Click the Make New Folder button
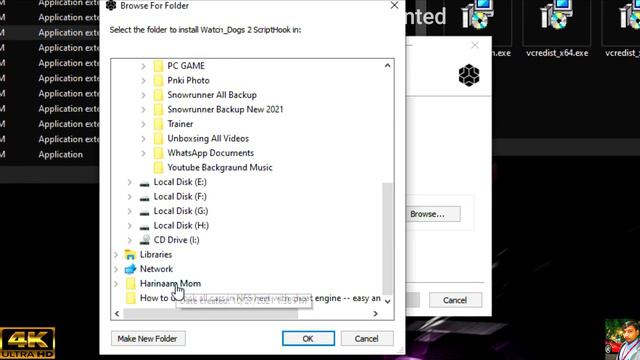The image size is (640, 360). point(148,338)
